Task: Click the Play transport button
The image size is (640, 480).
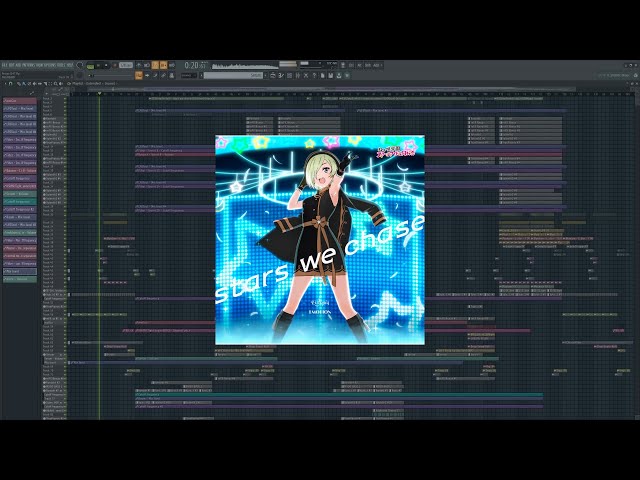Action: point(98,65)
